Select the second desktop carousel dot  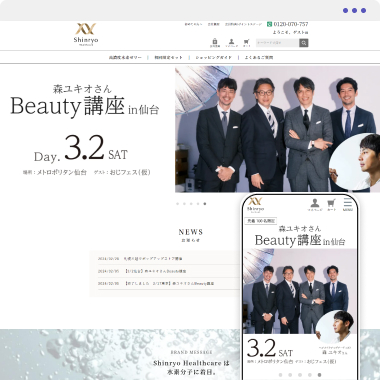[184, 204]
